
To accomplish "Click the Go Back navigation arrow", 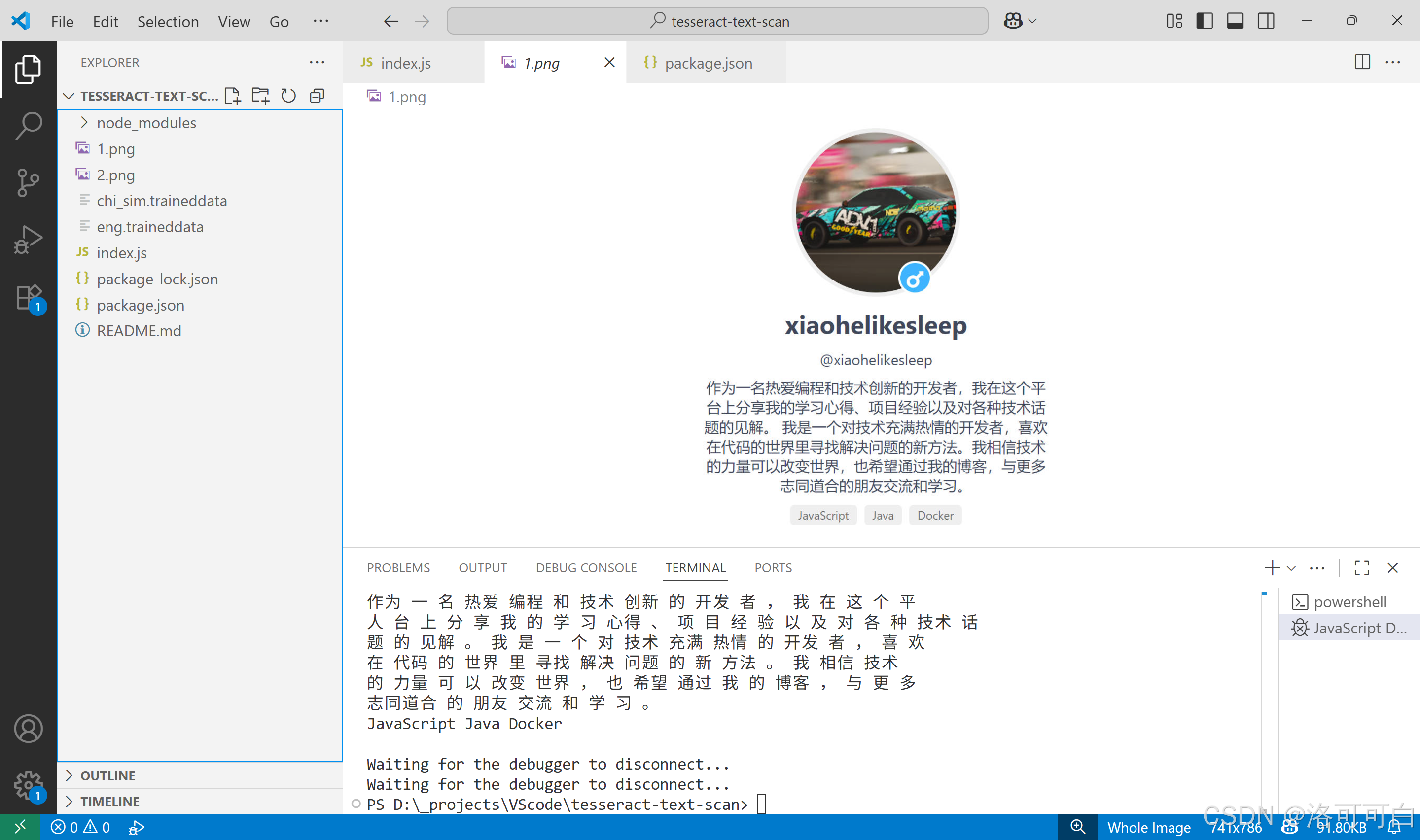I will pos(390,20).
